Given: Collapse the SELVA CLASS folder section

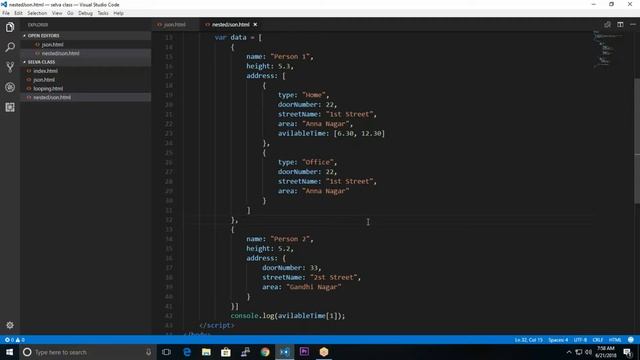Looking at the screenshot, I should coord(86,62).
